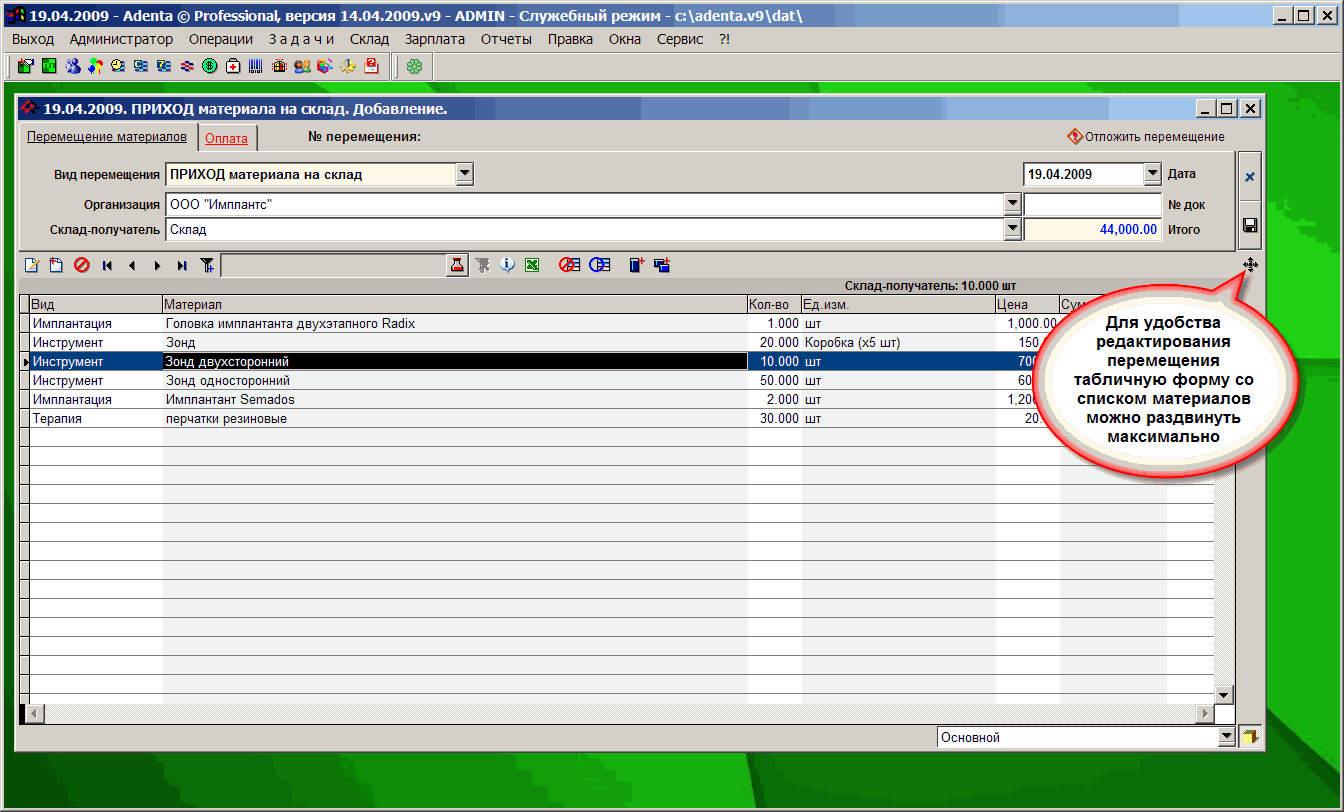This screenshot has height=812, width=1344.
Task: Click the funnel filter icon
Action: [x=207, y=265]
